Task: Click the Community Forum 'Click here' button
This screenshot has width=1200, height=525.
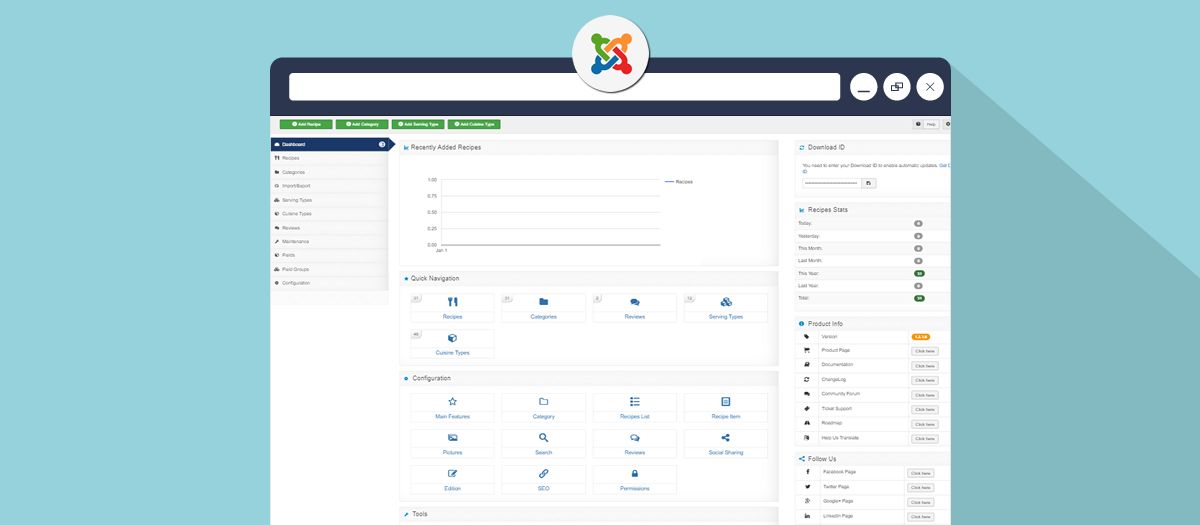Action: 924,395
